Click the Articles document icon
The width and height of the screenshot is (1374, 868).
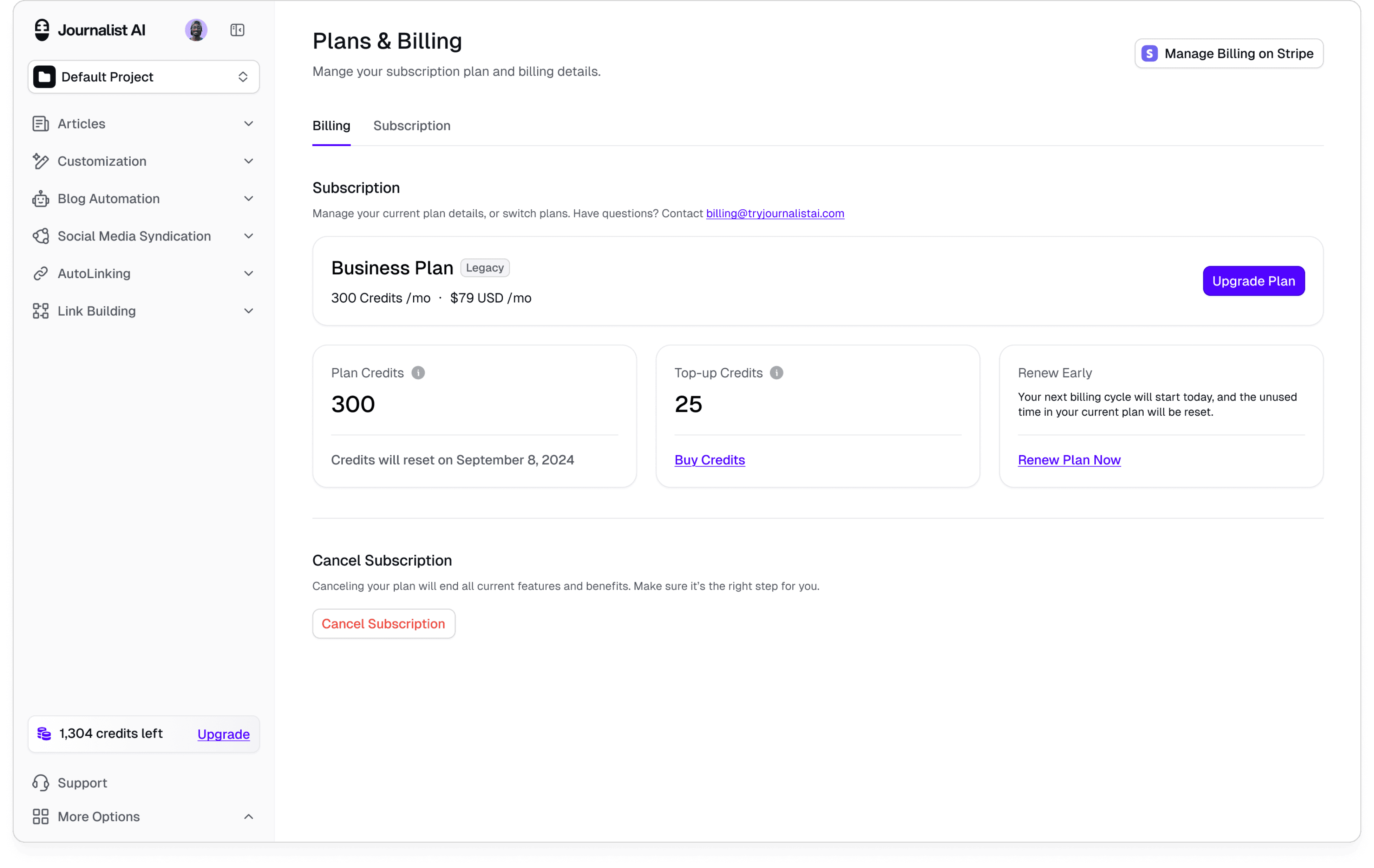tap(40, 124)
